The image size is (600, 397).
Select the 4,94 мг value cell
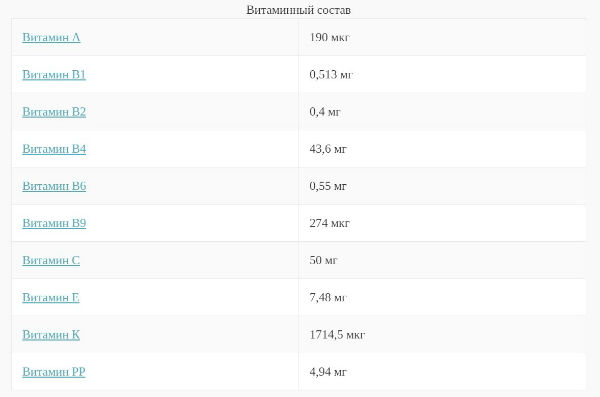(x=442, y=371)
